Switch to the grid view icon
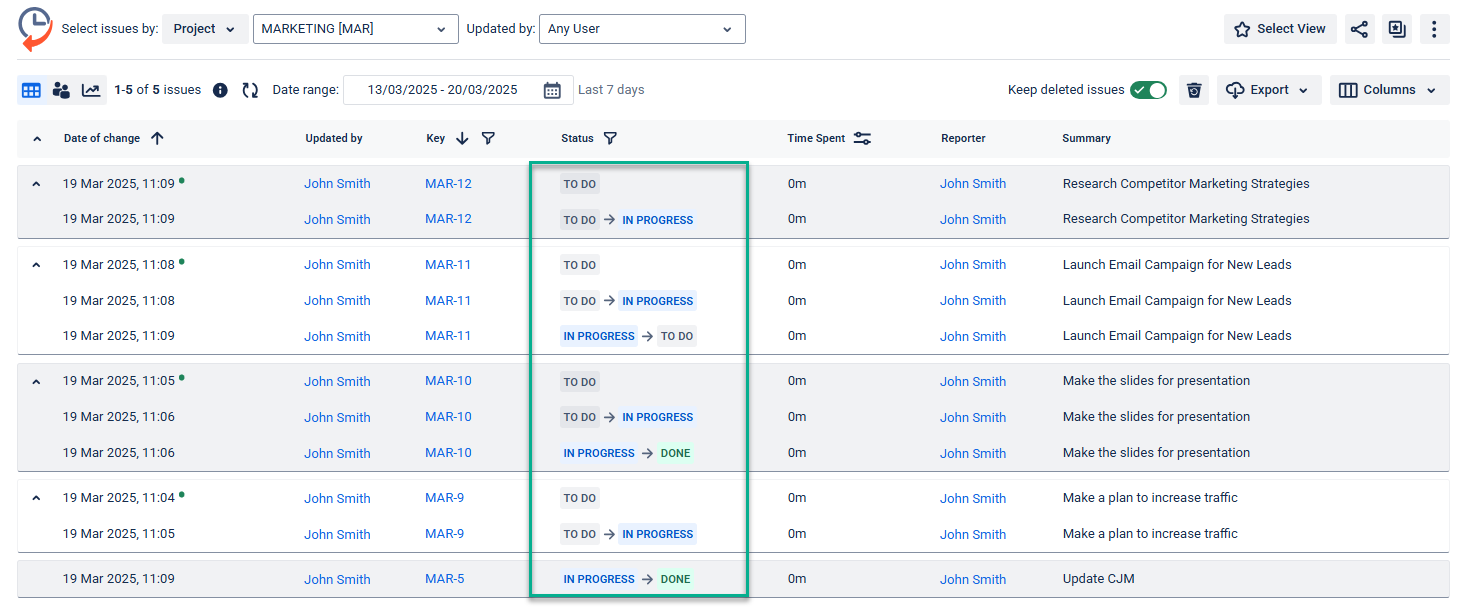 [x=31, y=90]
